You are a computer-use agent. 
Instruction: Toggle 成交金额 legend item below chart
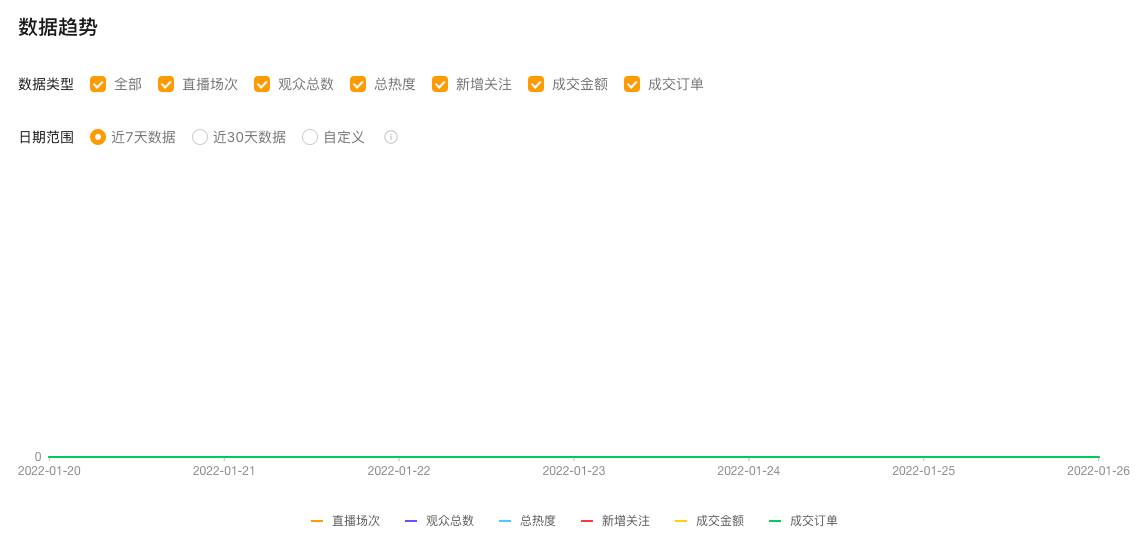[709, 521]
